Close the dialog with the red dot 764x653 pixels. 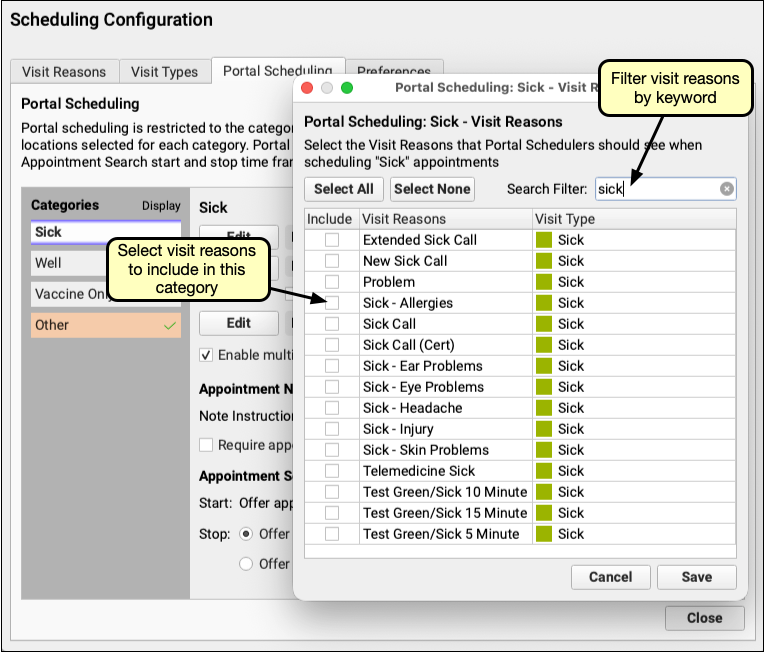[308, 88]
